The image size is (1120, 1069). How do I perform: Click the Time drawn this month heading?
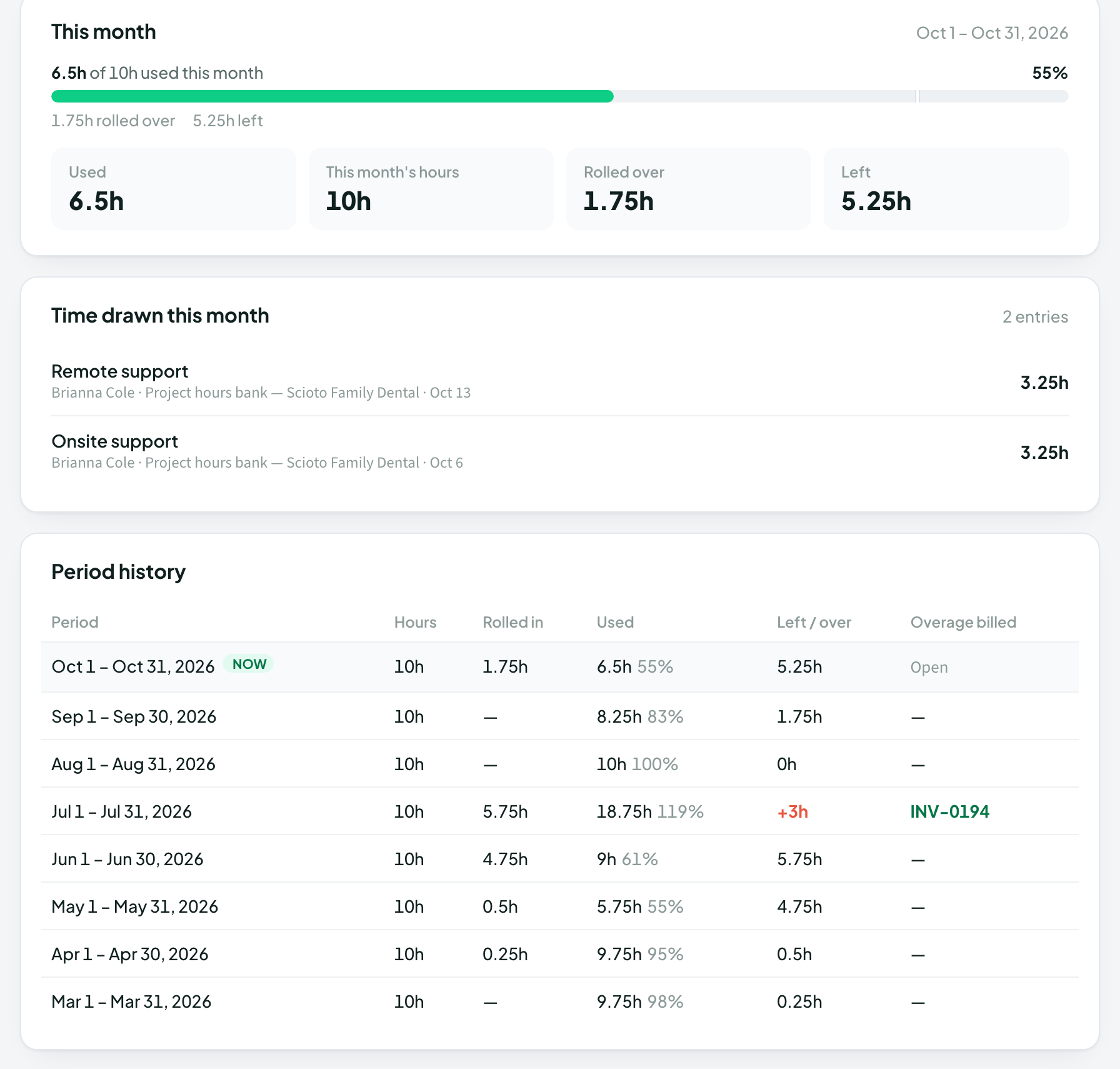coord(160,316)
